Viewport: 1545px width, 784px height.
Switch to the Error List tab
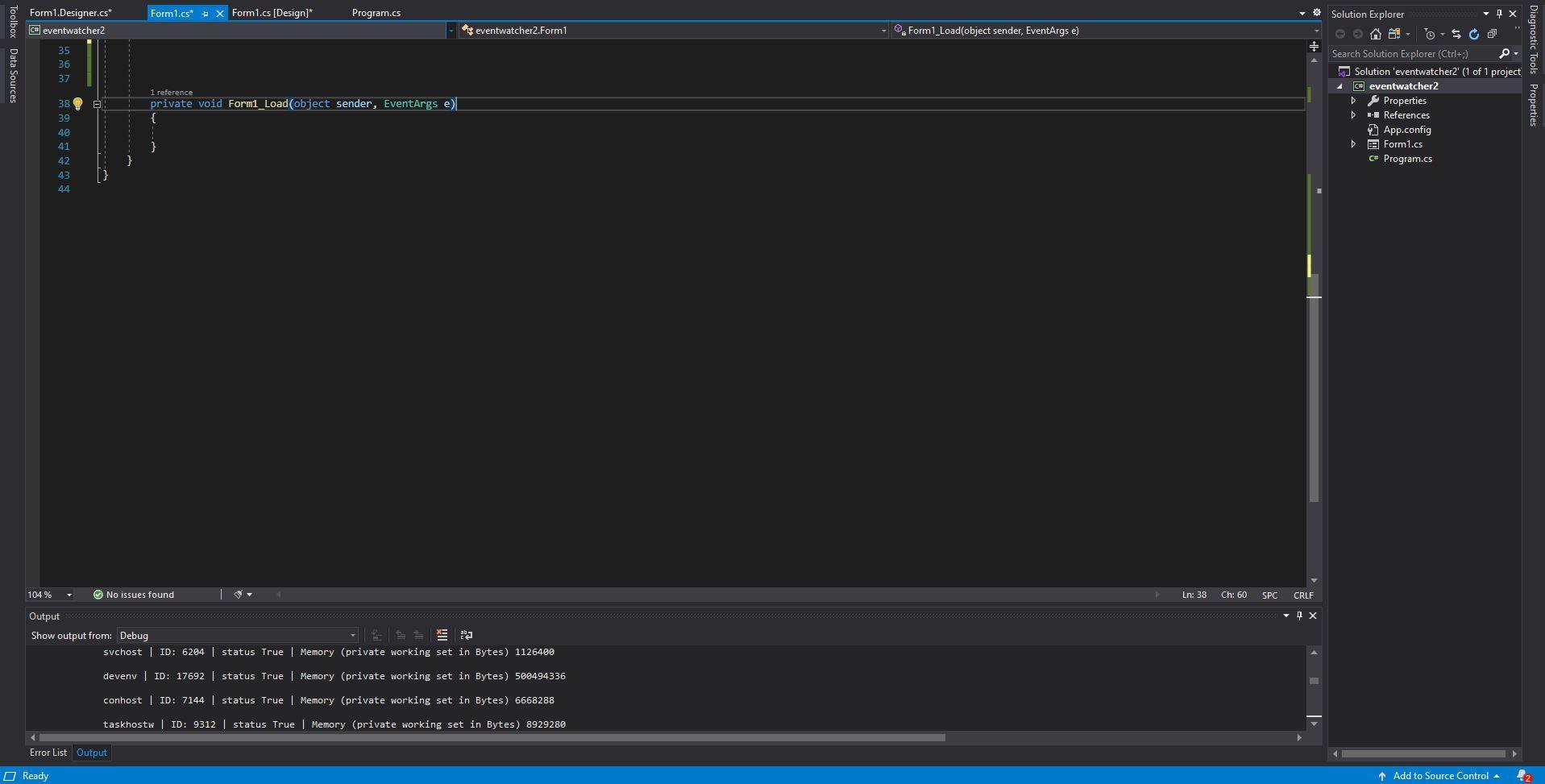(48, 753)
